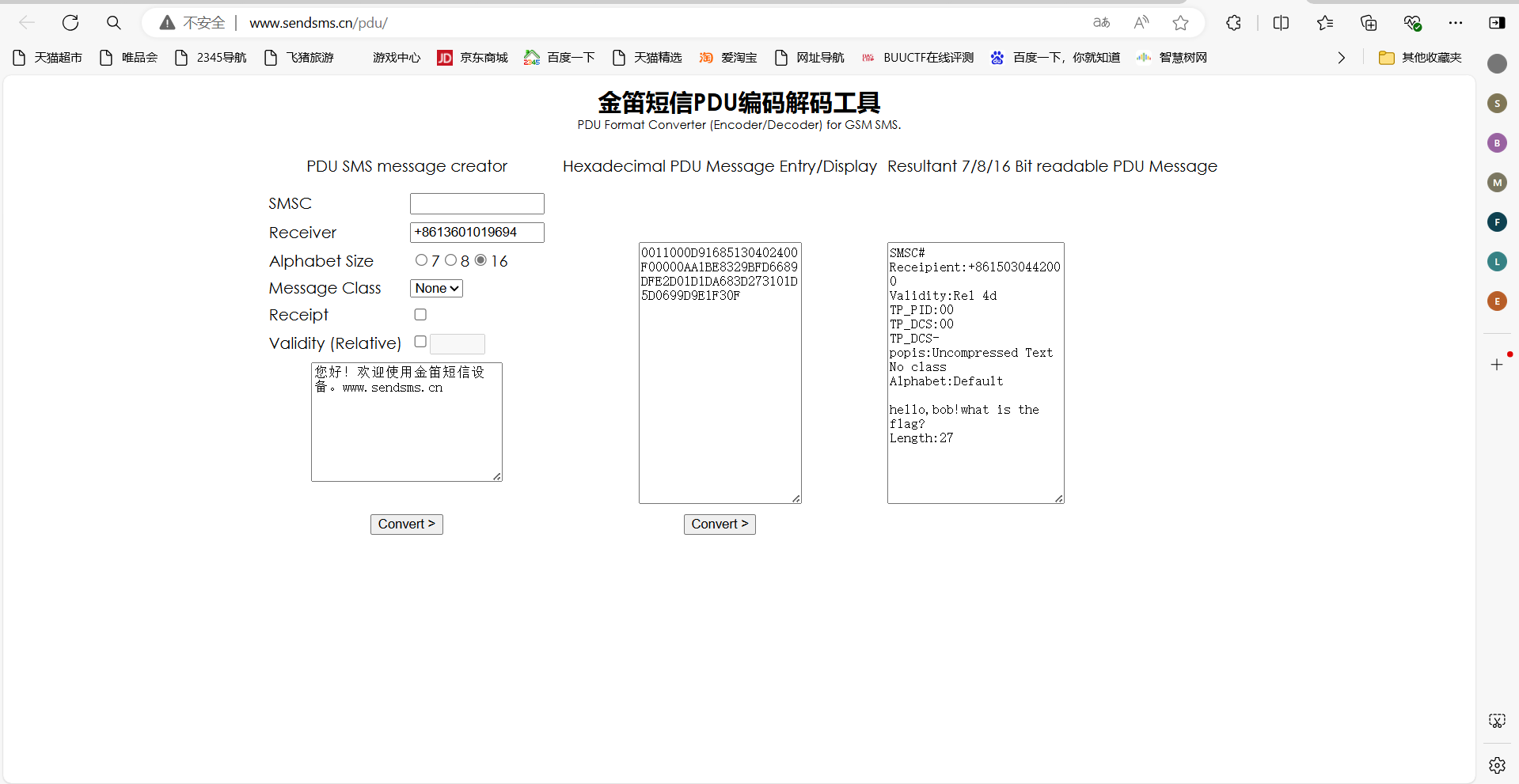This screenshot has width=1519, height=784.
Task: Click Convert button under hexadecimal PDU box
Action: [x=720, y=525]
